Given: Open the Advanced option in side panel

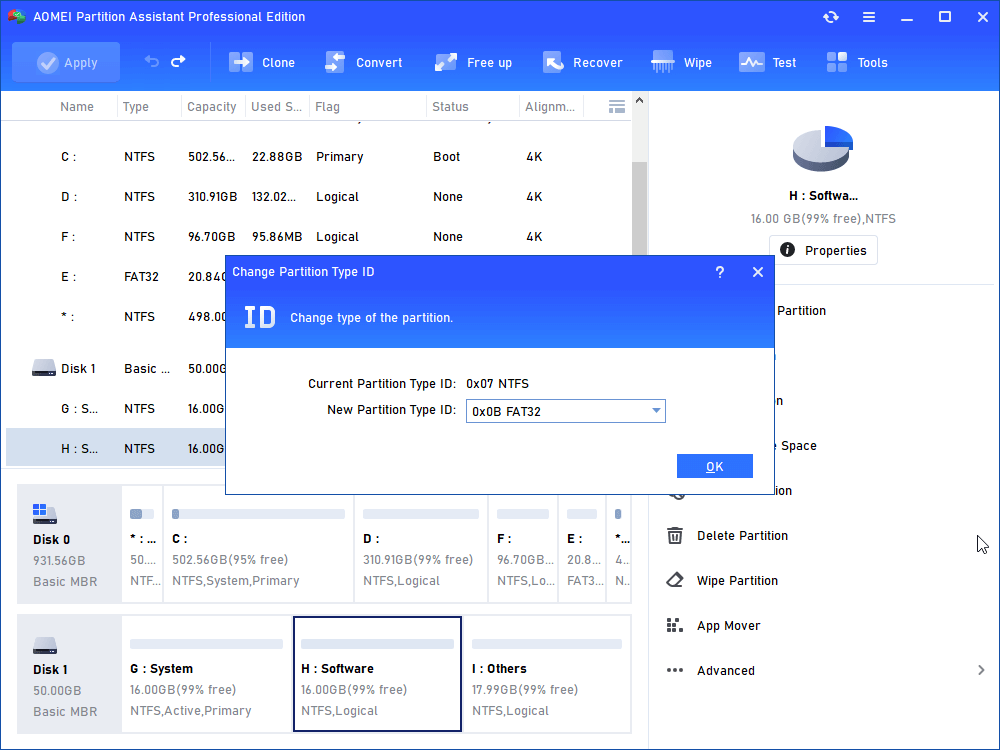Looking at the screenshot, I should pyautogui.click(x=726, y=671).
